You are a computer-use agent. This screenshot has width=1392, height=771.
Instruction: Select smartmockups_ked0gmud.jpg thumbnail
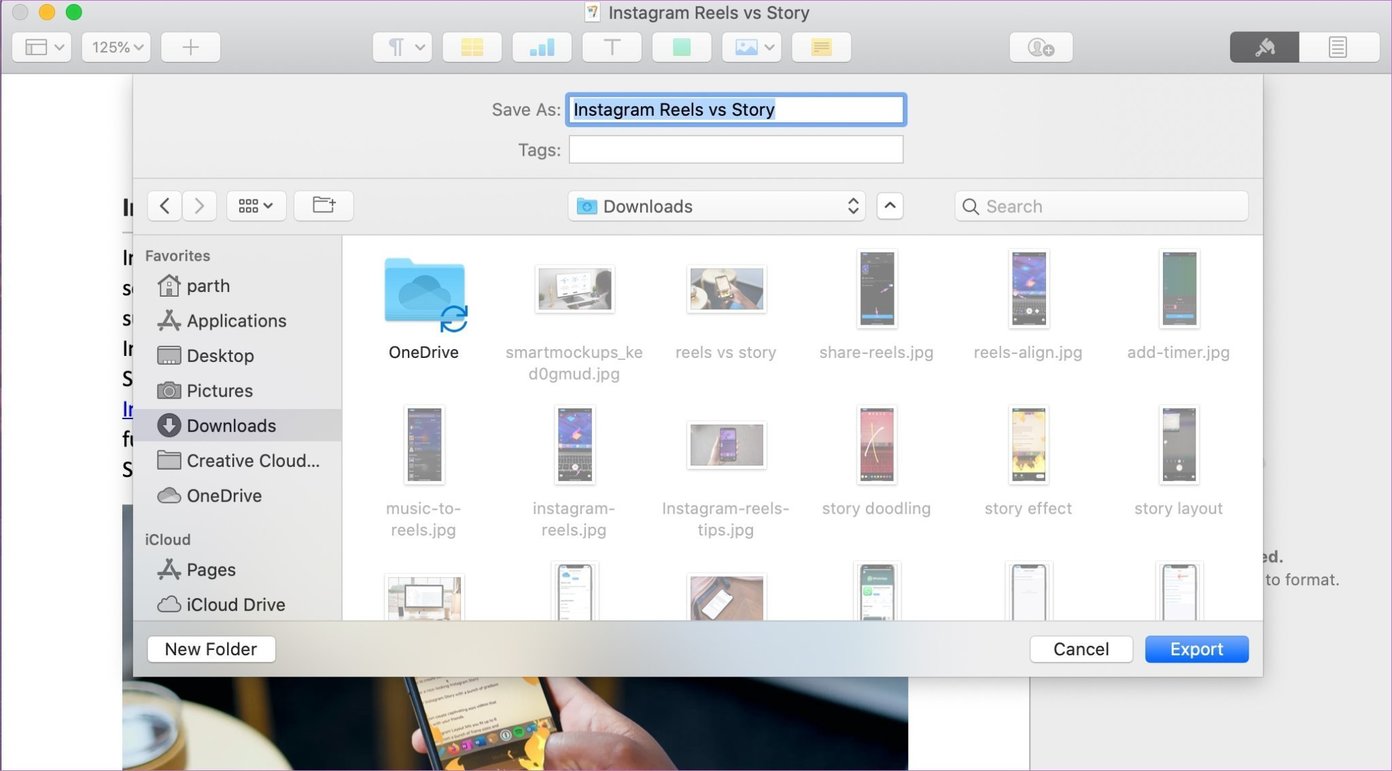click(x=575, y=290)
